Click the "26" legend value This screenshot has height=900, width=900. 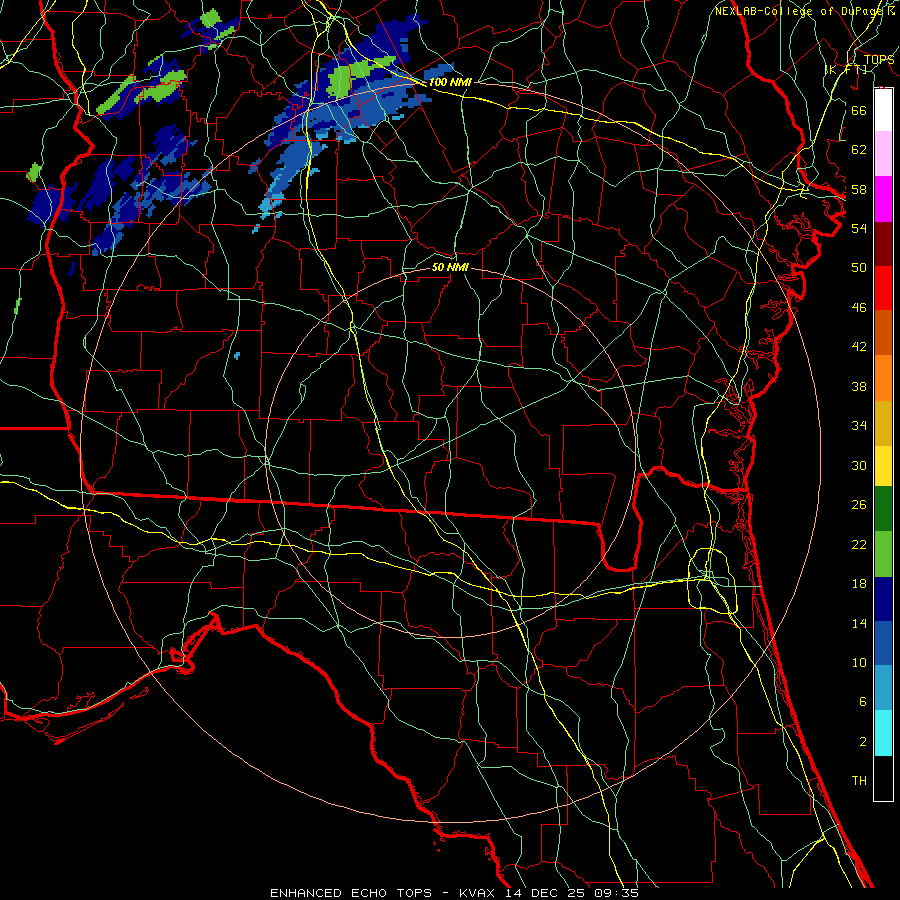859,505
